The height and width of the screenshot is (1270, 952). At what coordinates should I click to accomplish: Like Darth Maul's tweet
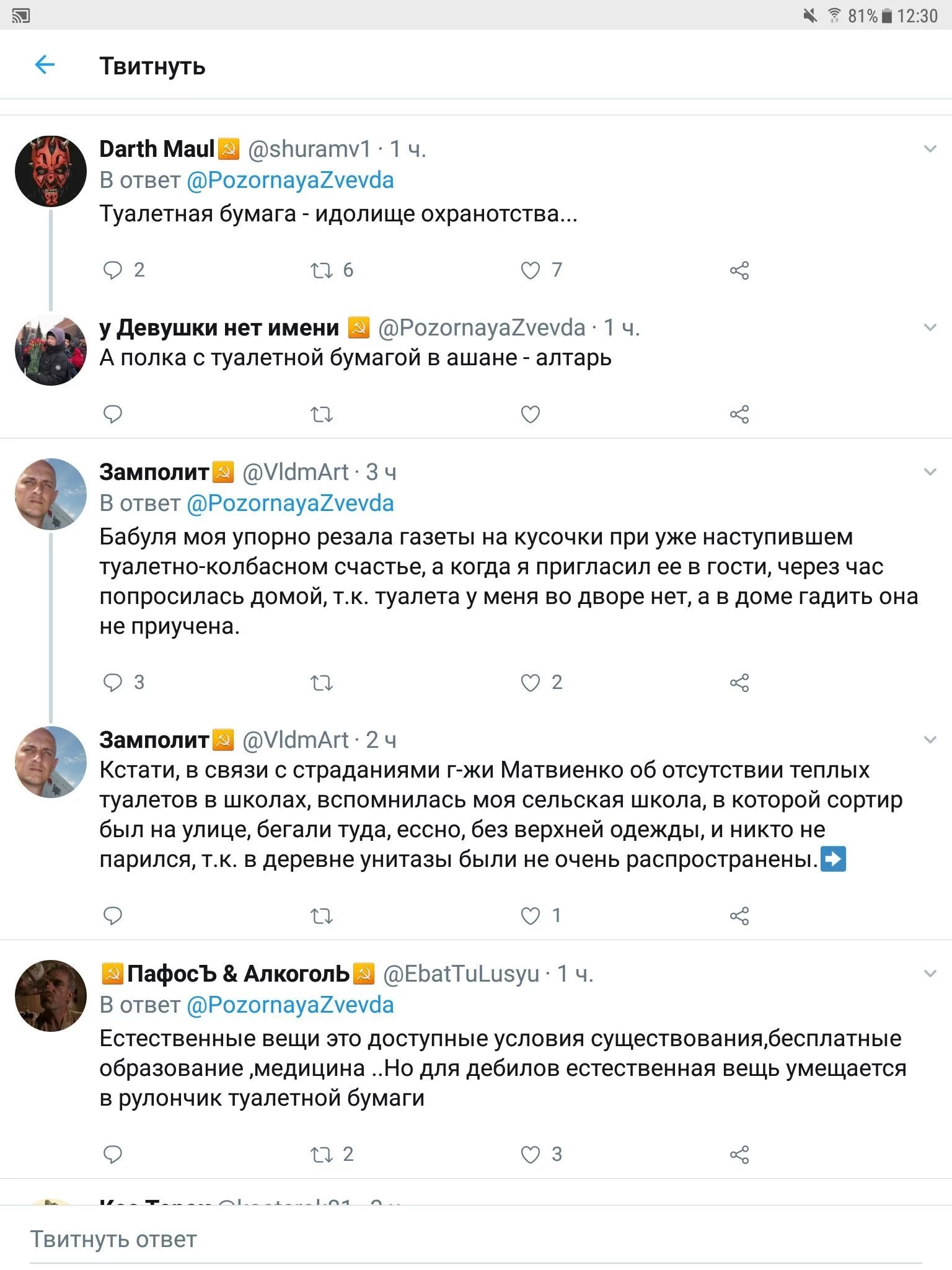point(531,270)
